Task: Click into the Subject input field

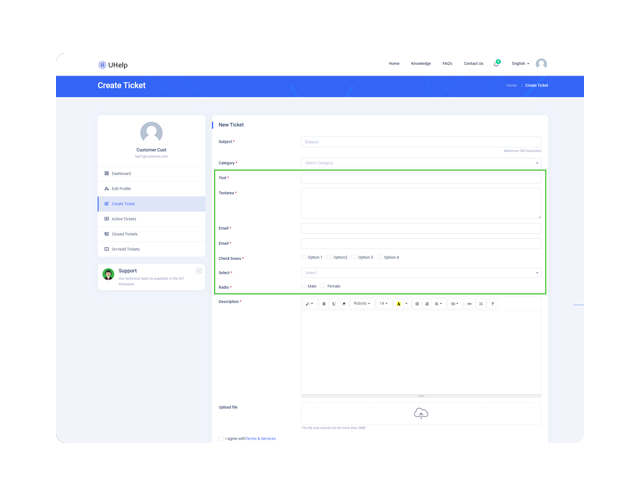Action: (421, 142)
